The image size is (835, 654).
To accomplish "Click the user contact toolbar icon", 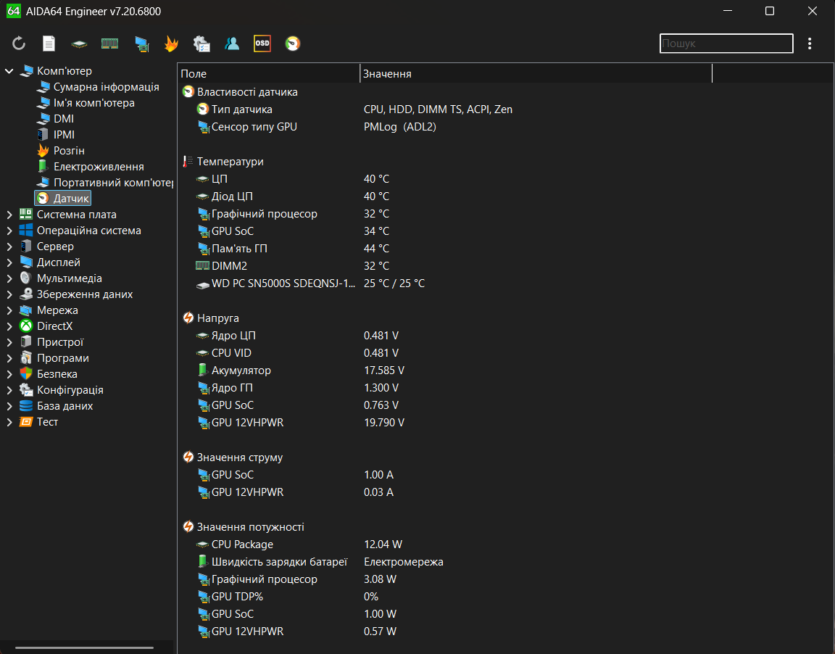I will (x=232, y=44).
